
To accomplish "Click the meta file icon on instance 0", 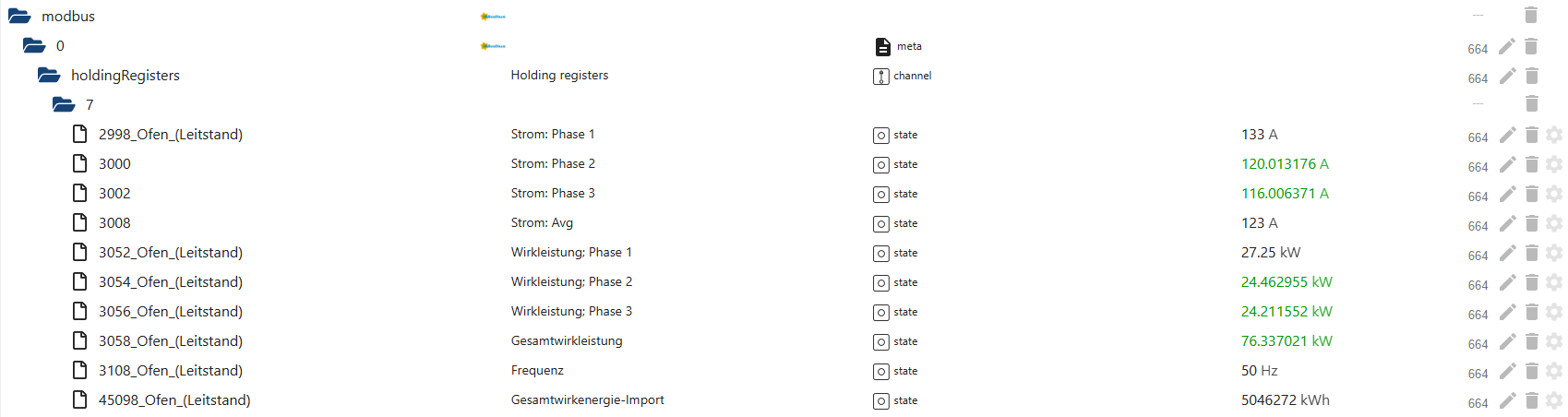I will (882, 46).
